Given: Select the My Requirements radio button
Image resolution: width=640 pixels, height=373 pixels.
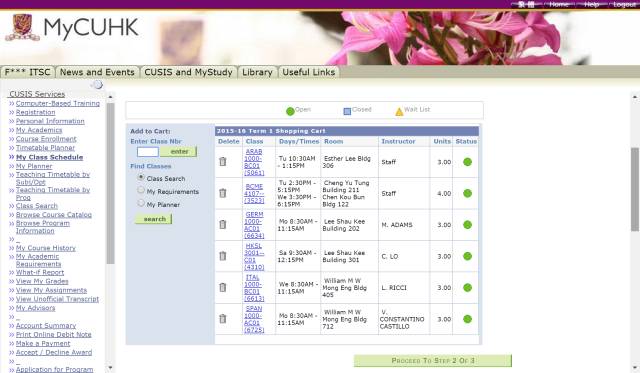Looking at the screenshot, I should (141, 190).
